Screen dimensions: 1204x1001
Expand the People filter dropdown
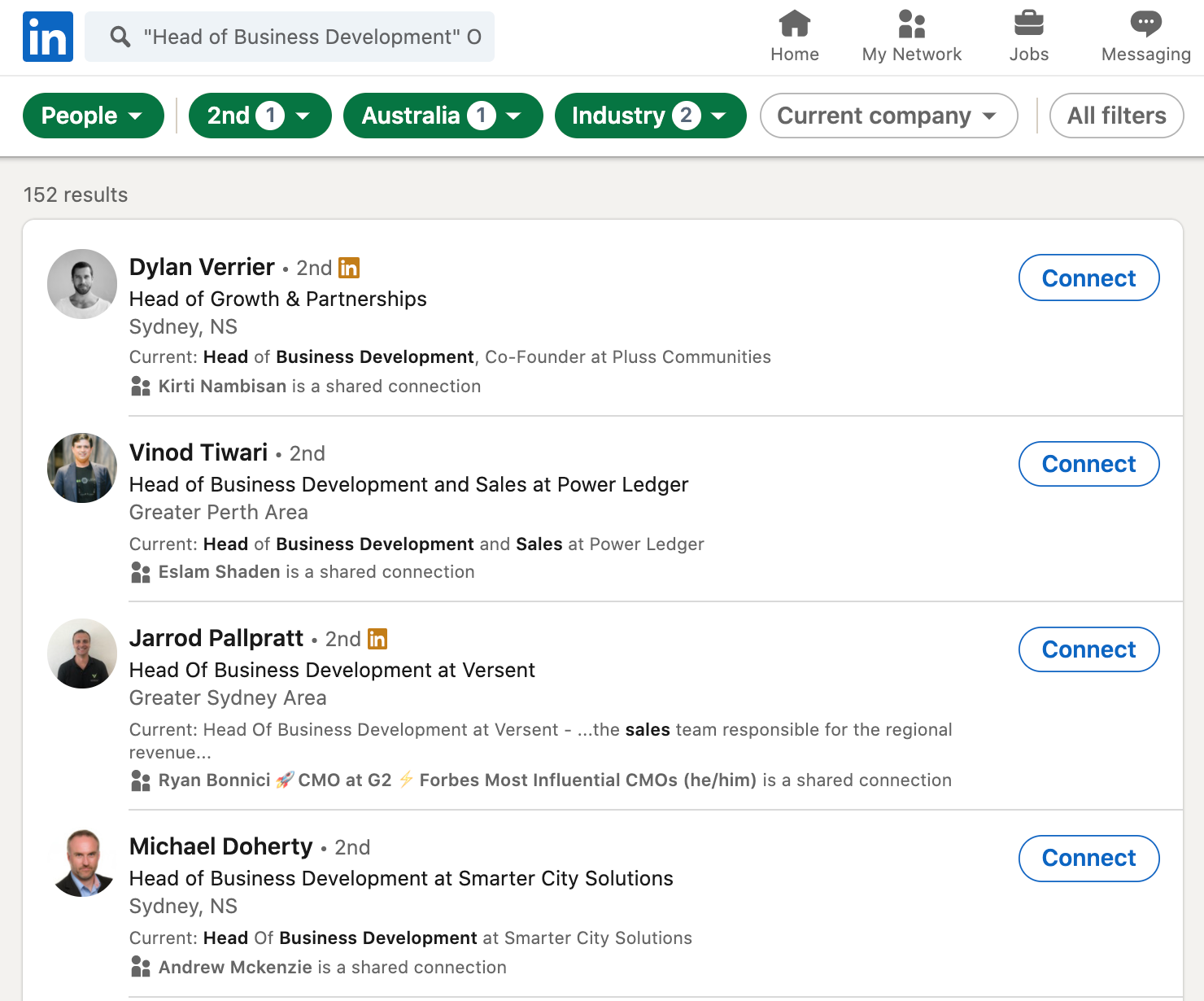coord(137,116)
